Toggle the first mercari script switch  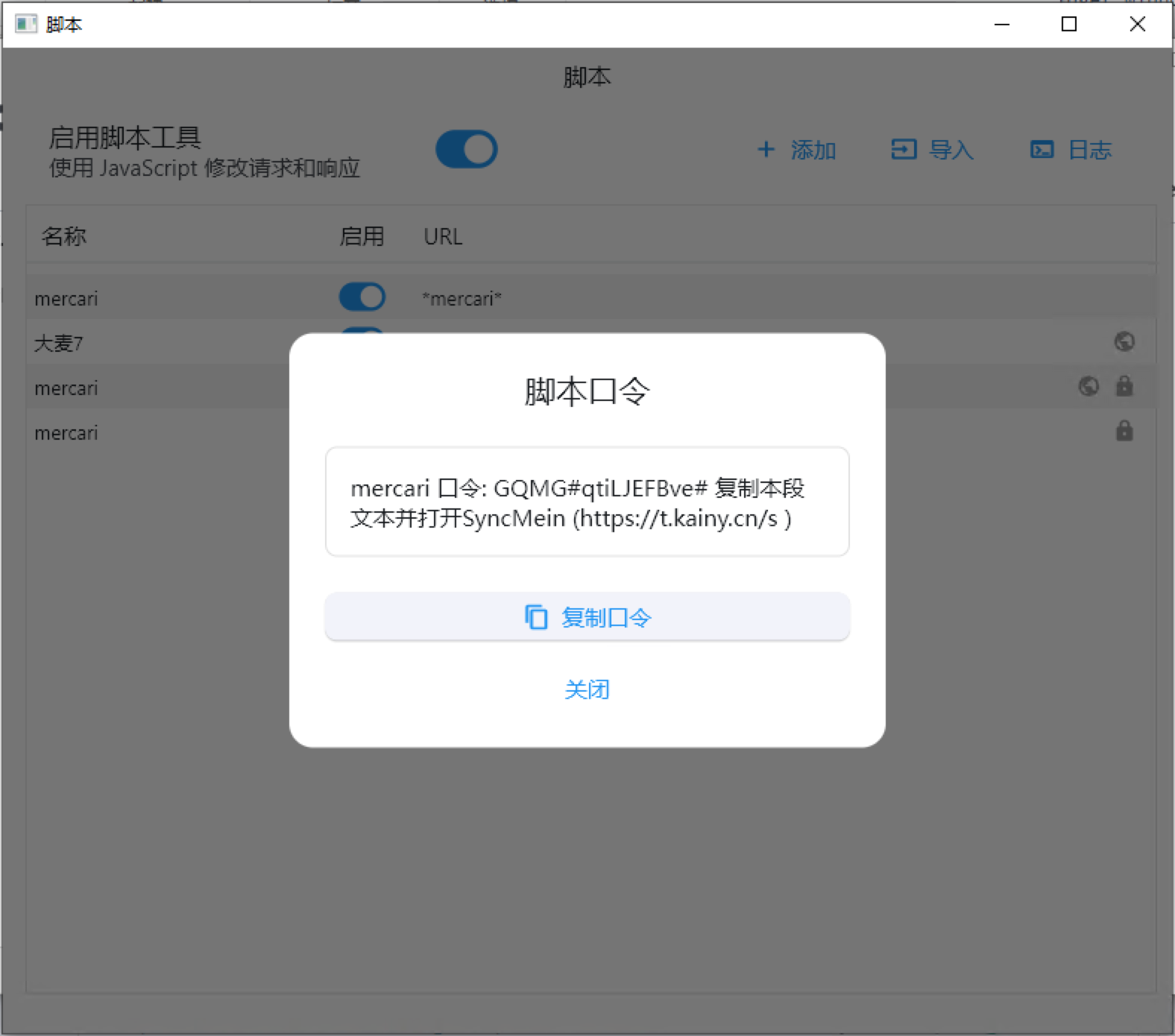point(362,297)
